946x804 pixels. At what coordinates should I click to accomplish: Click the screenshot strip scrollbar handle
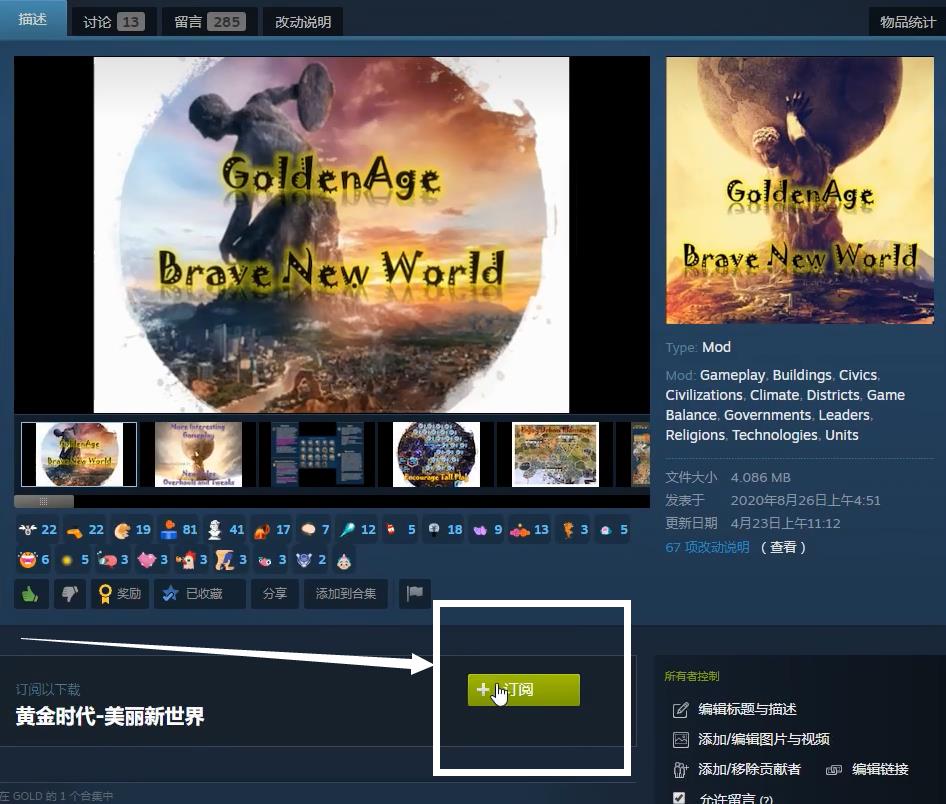click(43, 501)
